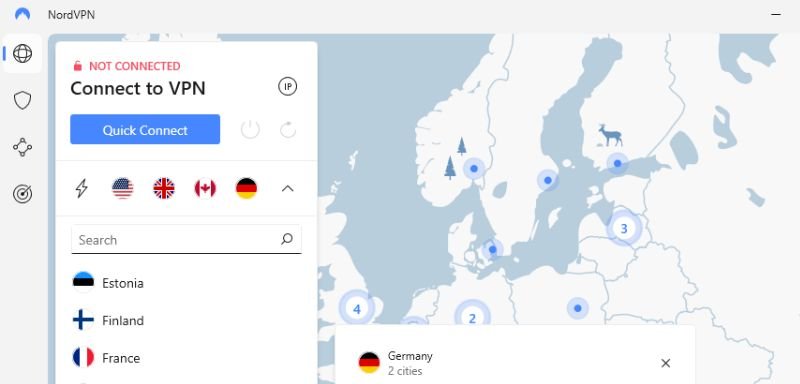Open the globe map view in sidebar
800x384 pixels.
point(22,54)
